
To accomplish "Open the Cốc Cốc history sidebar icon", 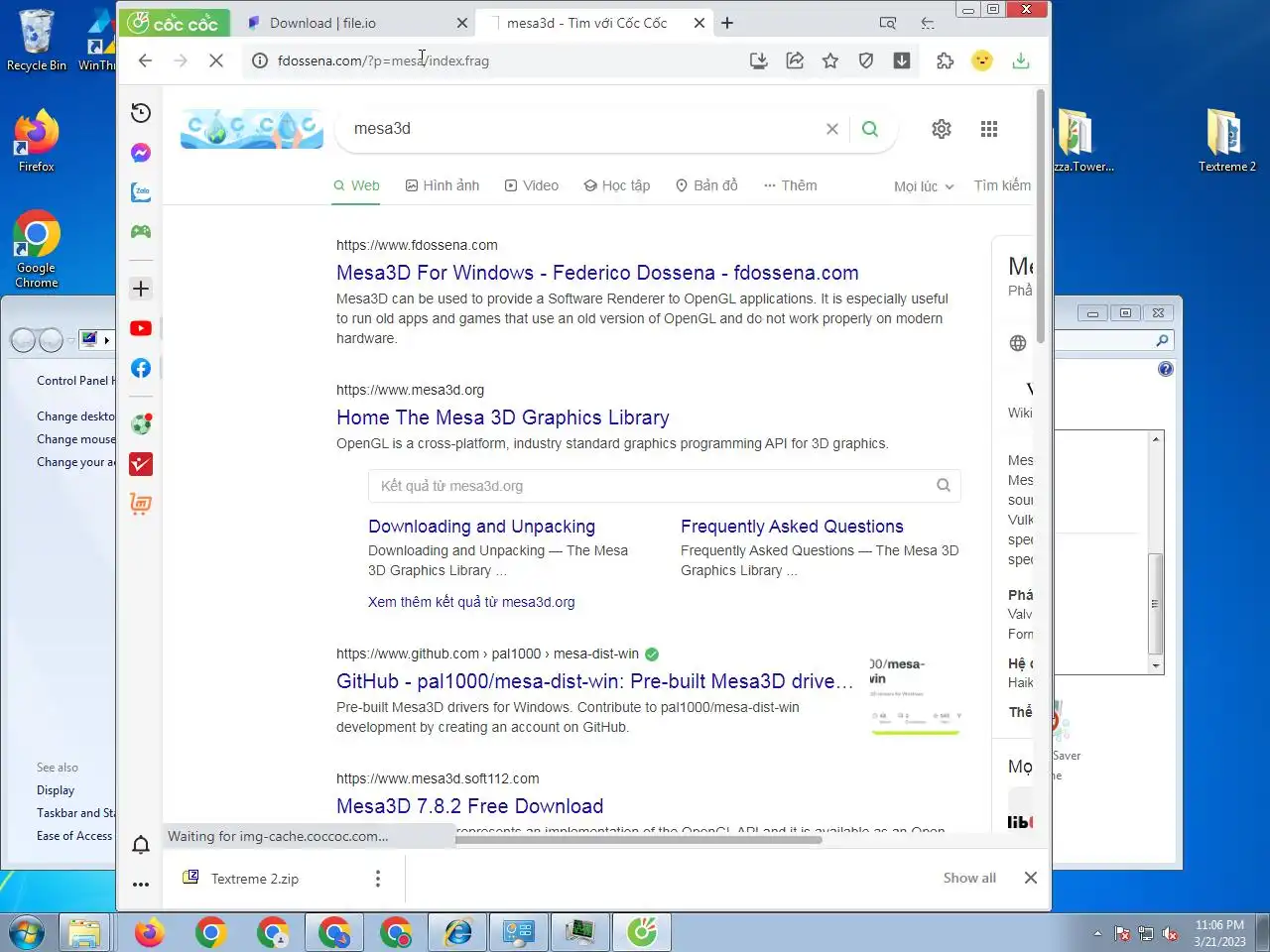I will click(x=141, y=113).
